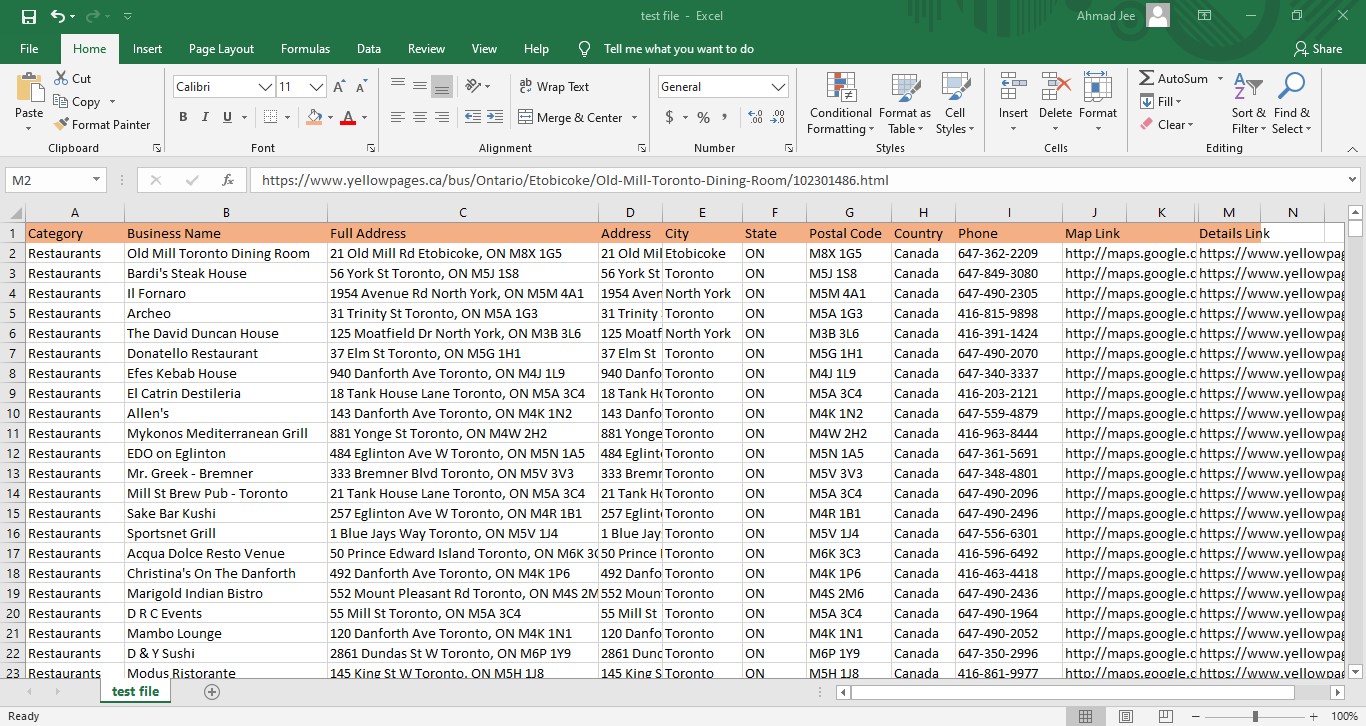This screenshot has width=1366, height=726.
Task: Toggle Italic text formatting
Action: pos(205,117)
